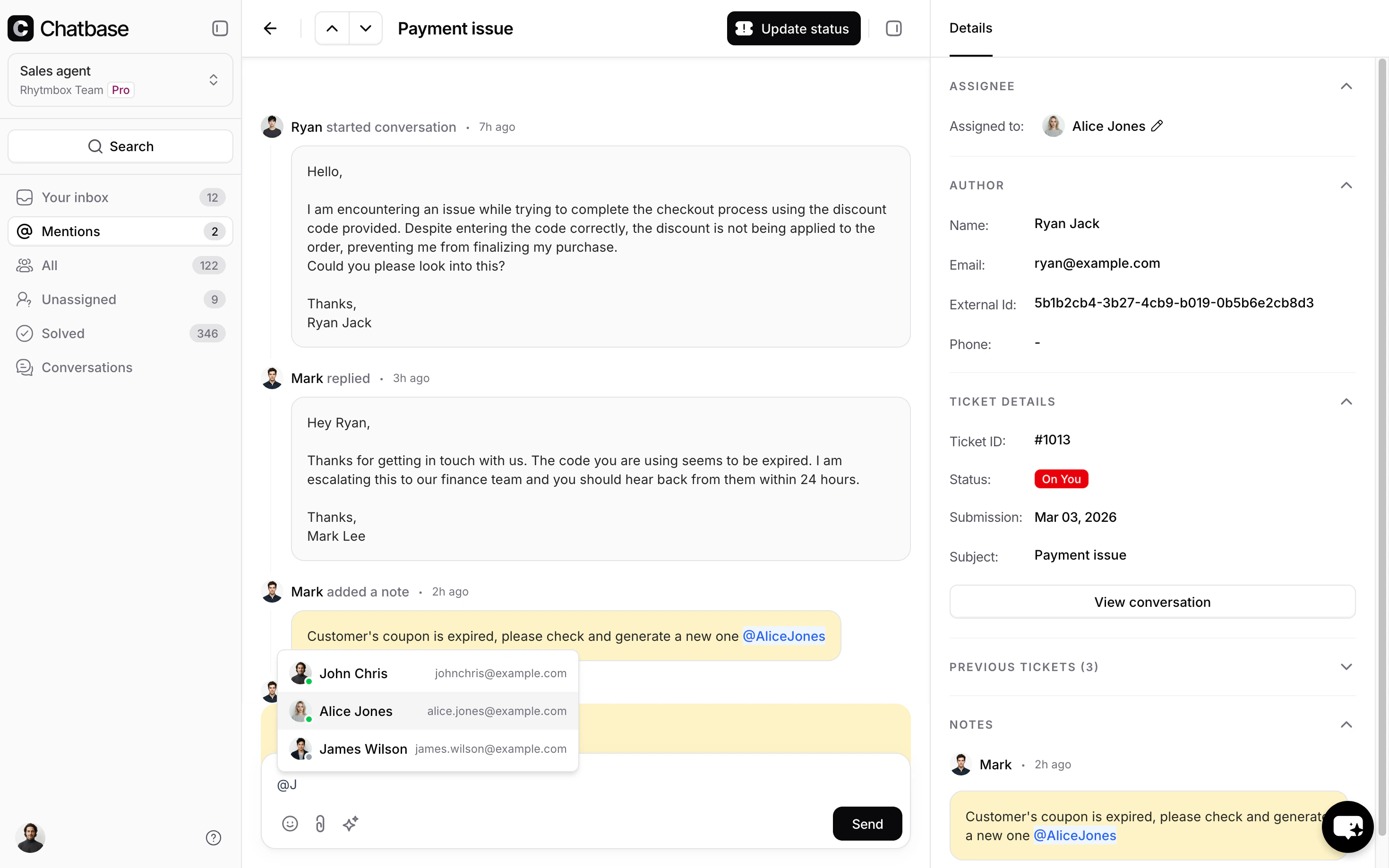Open the emoji picker in the reply composer

(290, 823)
